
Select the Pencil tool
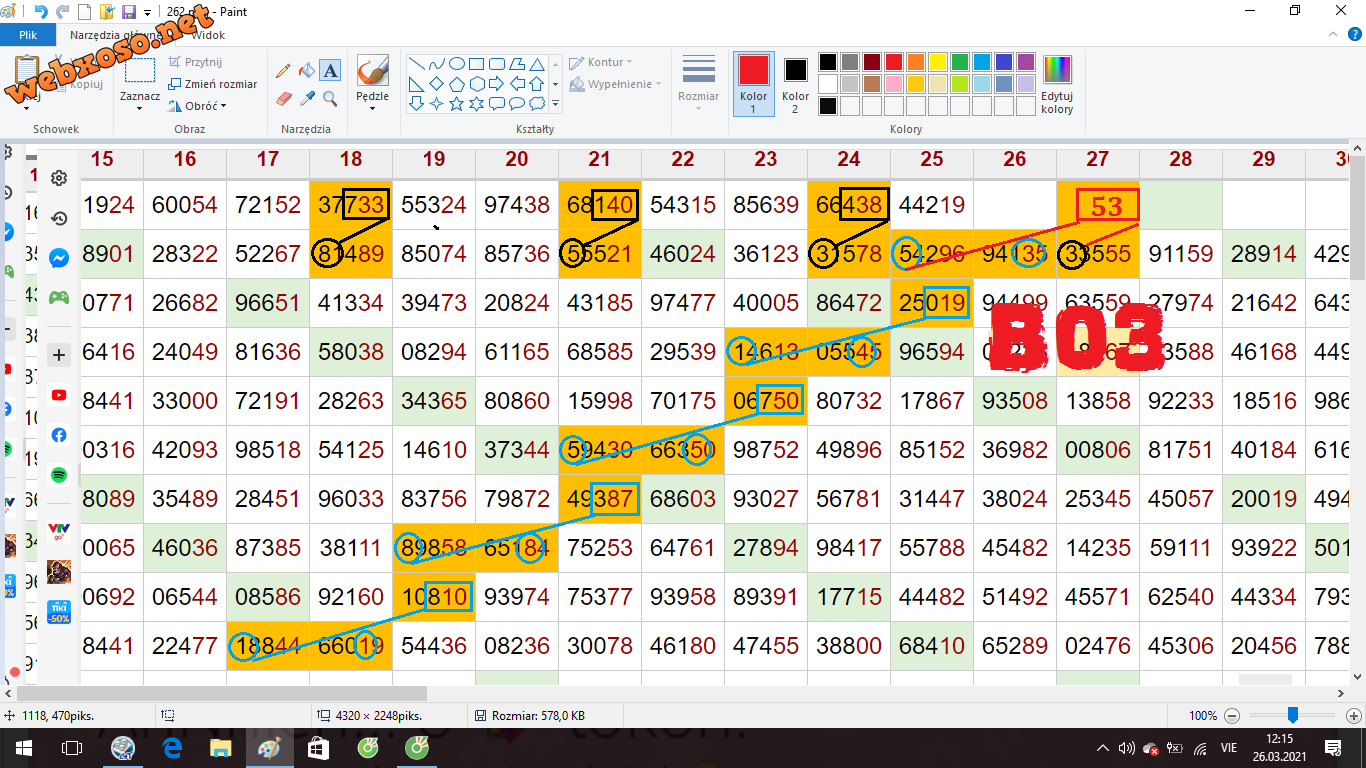pyautogui.click(x=283, y=71)
